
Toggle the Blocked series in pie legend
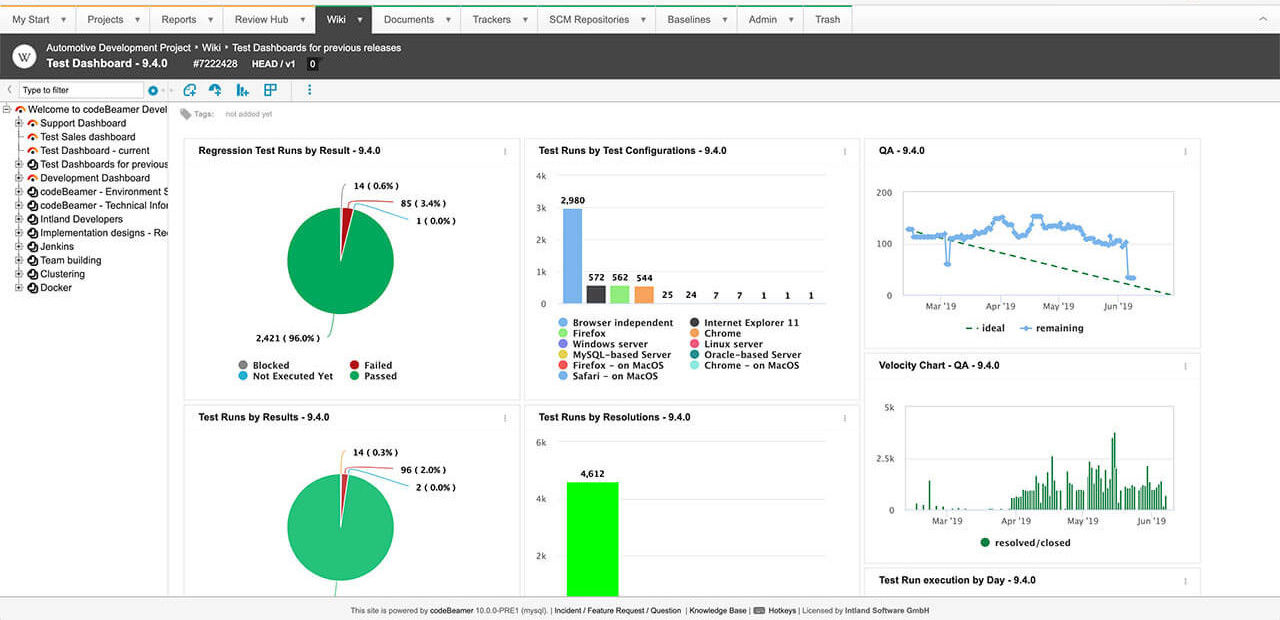pyautogui.click(x=264, y=365)
